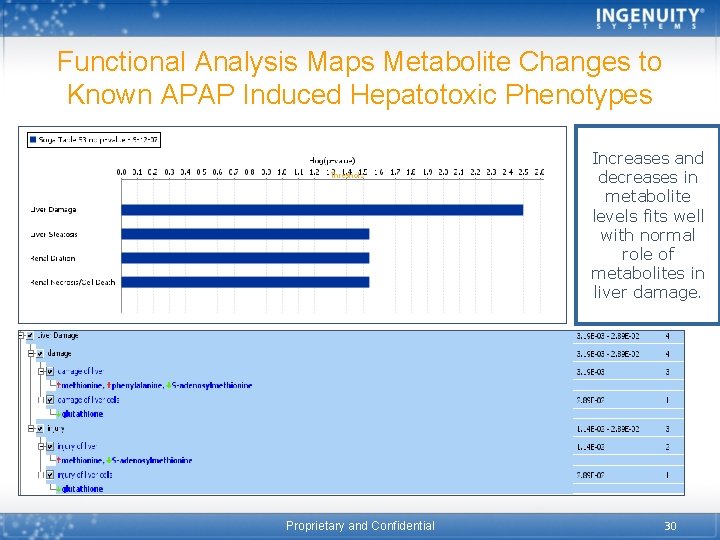Click 'Liver Steatosis' chart axis label

click(x=54, y=234)
